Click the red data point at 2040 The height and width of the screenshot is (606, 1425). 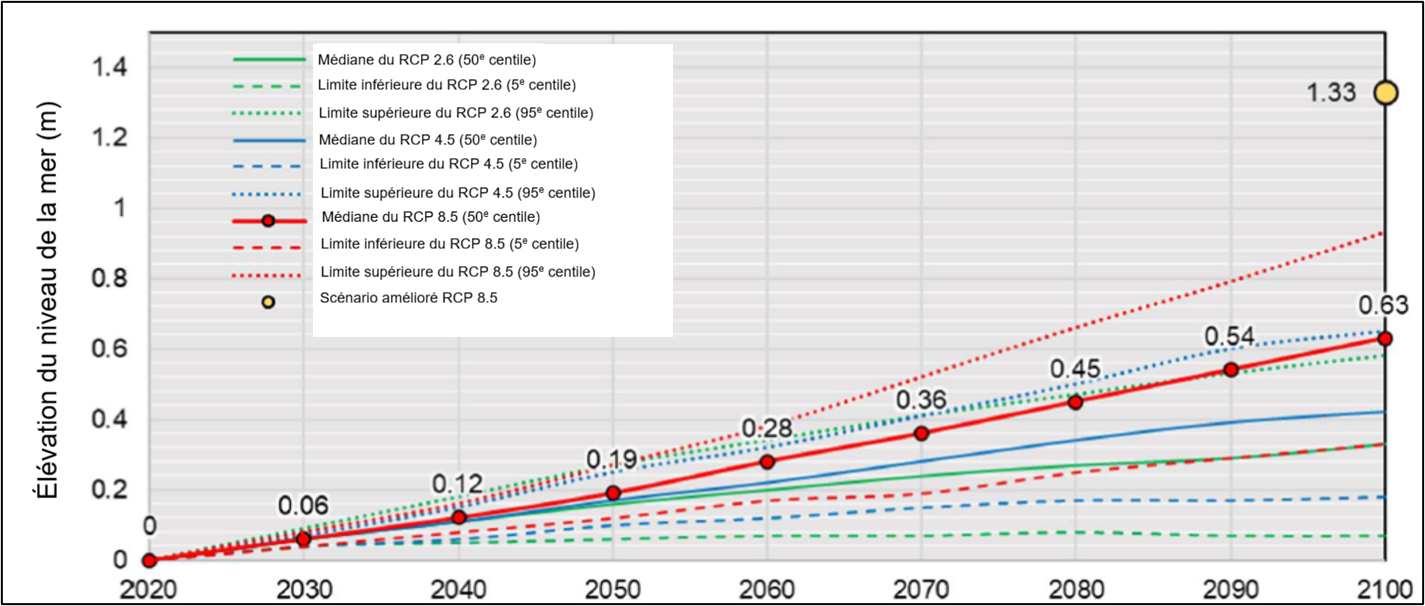click(x=459, y=517)
